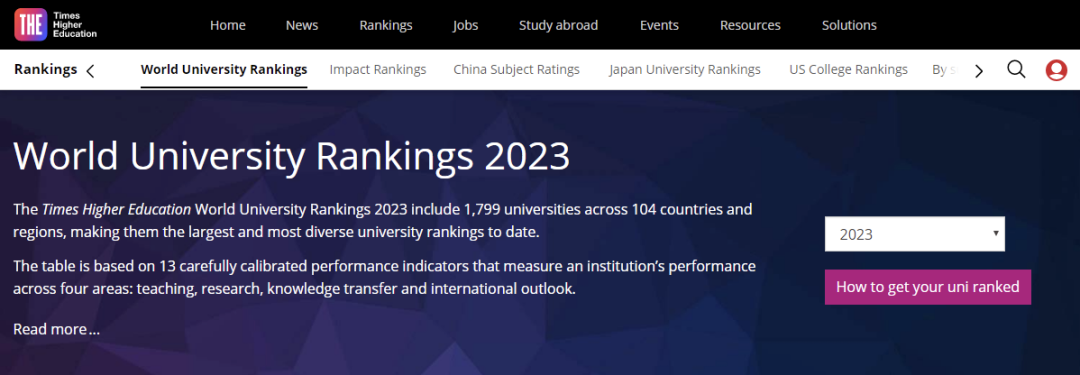Open the search magnifier icon
Image resolution: width=1080 pixels, height=375 pixels.
[x=1016, y=70]
